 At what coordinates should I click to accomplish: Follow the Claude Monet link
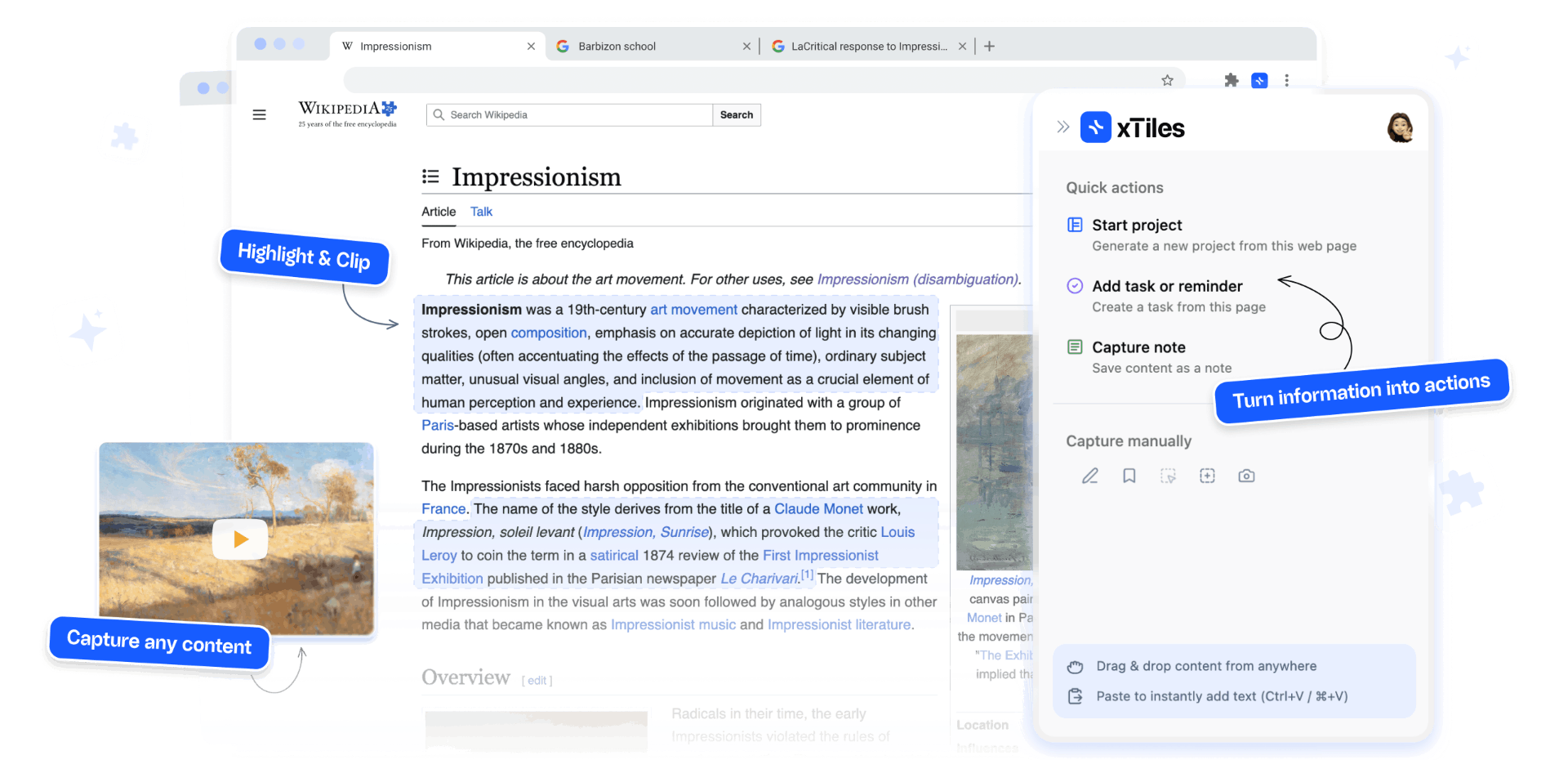tap(817, 509)
